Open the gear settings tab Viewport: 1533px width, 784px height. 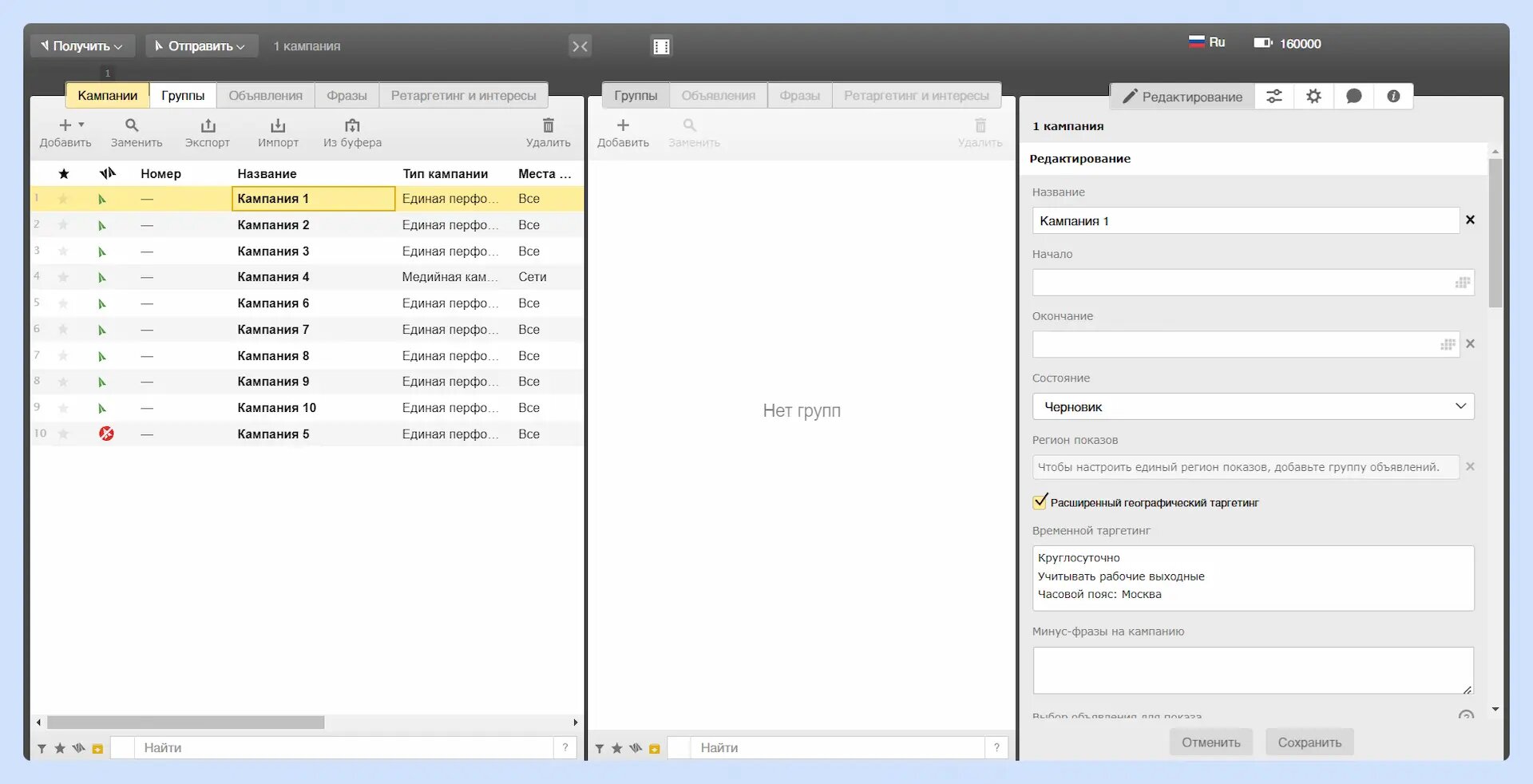1313,97
